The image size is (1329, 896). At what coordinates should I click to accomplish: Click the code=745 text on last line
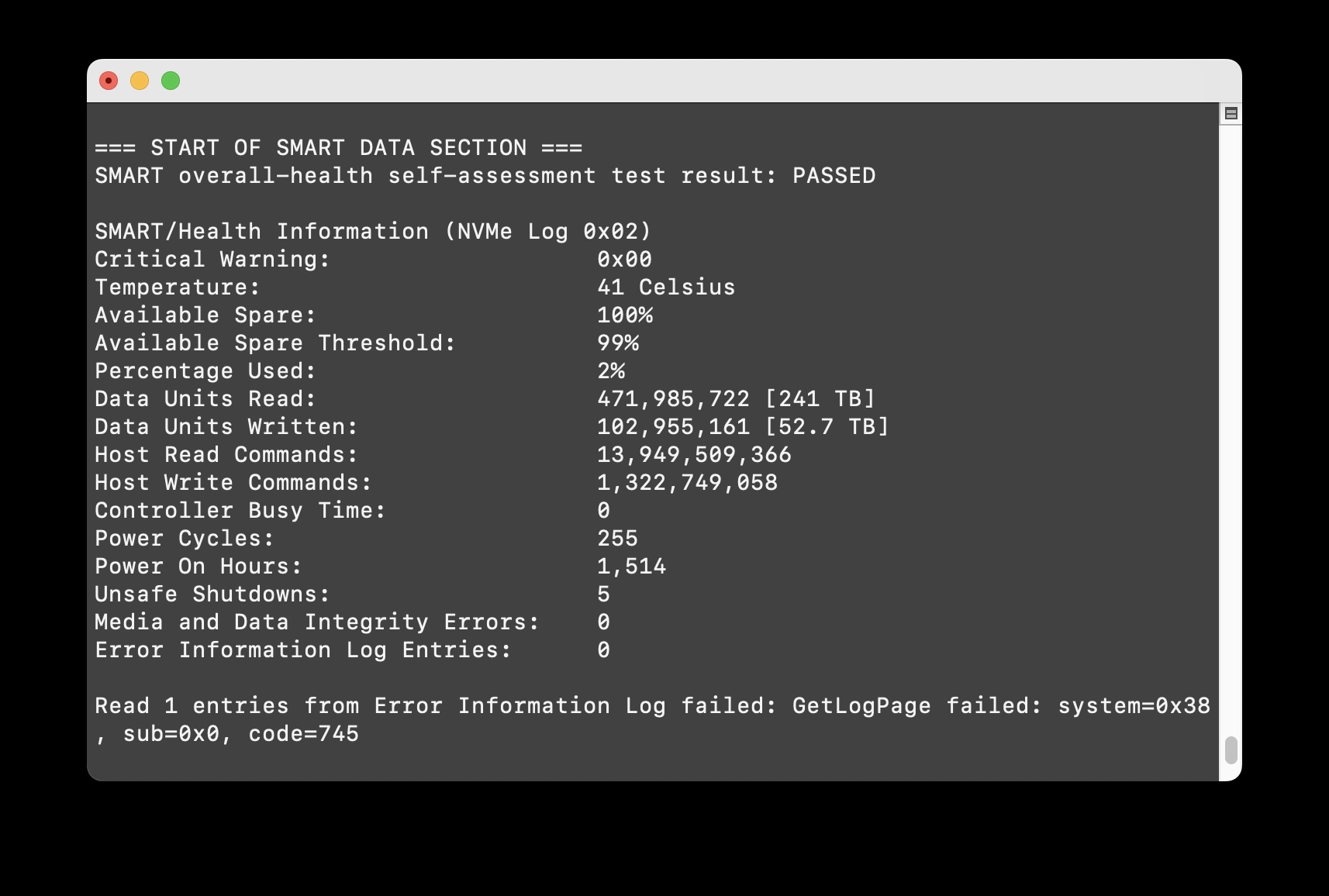coord(303,734)
